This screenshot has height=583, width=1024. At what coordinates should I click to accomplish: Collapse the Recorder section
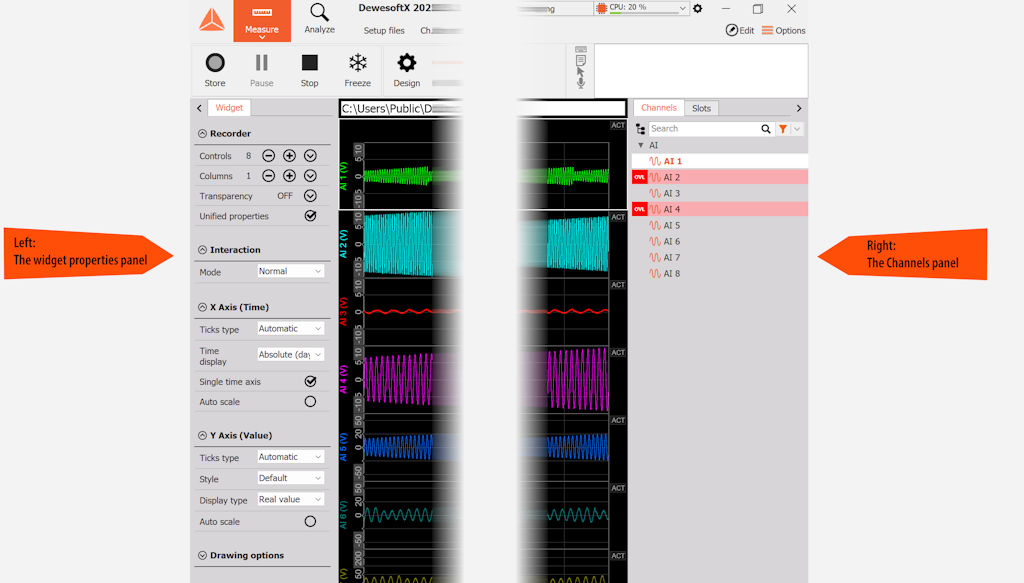[x=202, y=133]
